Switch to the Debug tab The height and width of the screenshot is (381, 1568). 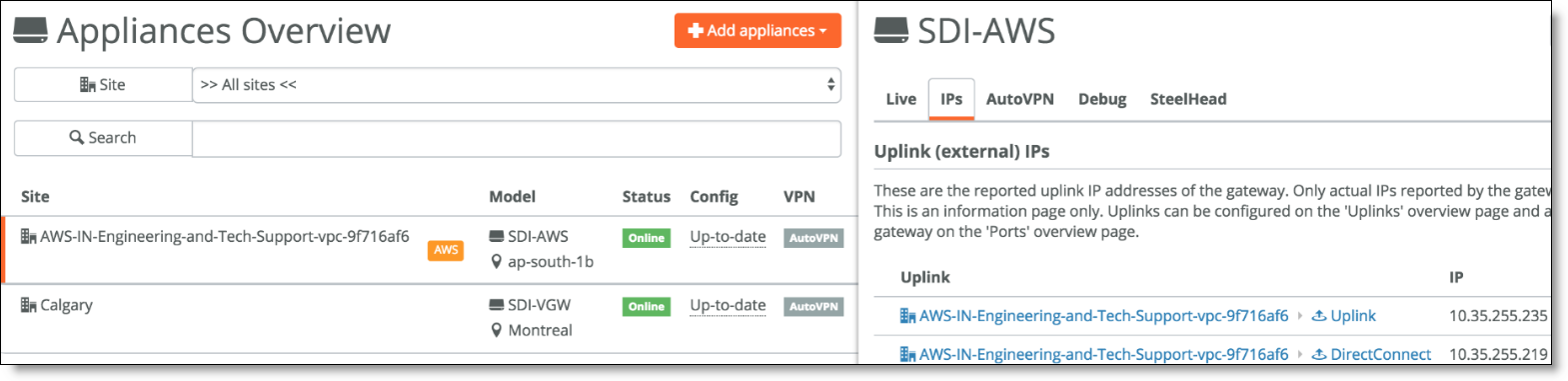1102,99
